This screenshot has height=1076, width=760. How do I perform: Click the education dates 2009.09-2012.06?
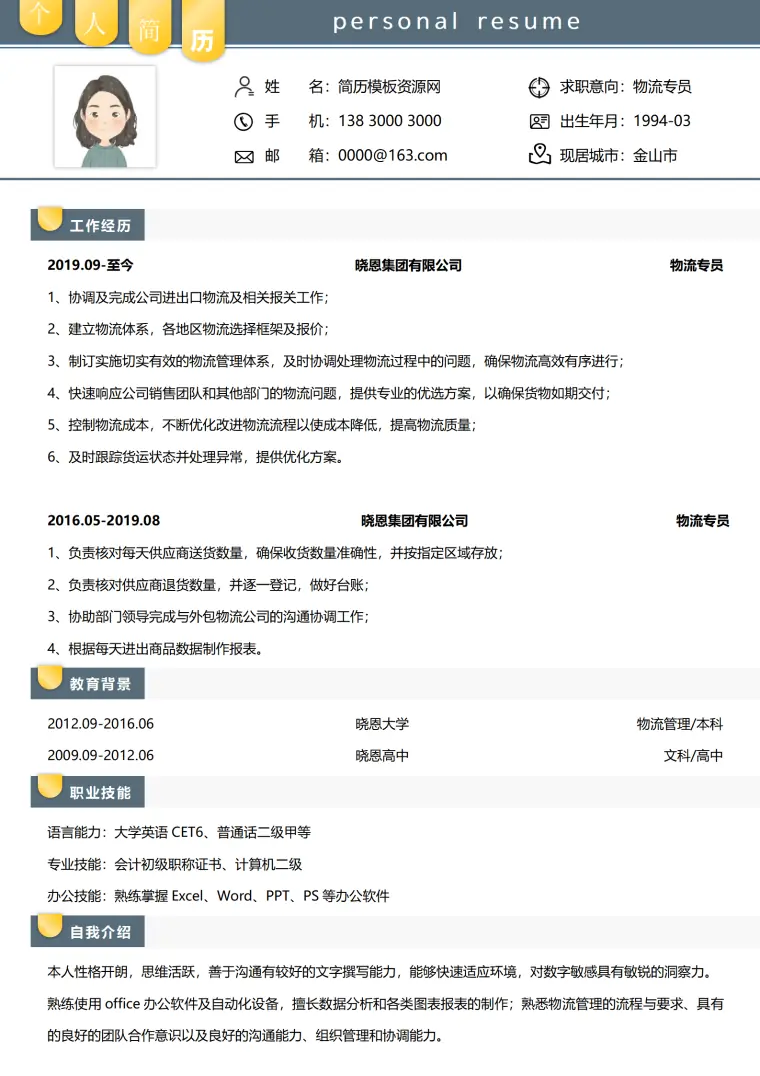coord(101,755)
